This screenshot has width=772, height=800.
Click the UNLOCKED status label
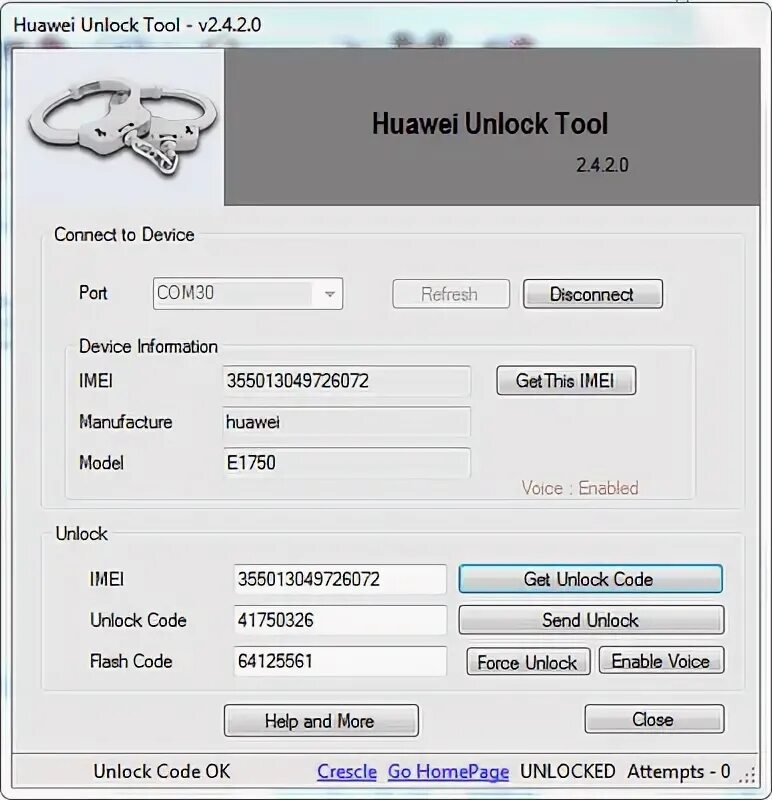pyautogui.click(x=567, y=771)
